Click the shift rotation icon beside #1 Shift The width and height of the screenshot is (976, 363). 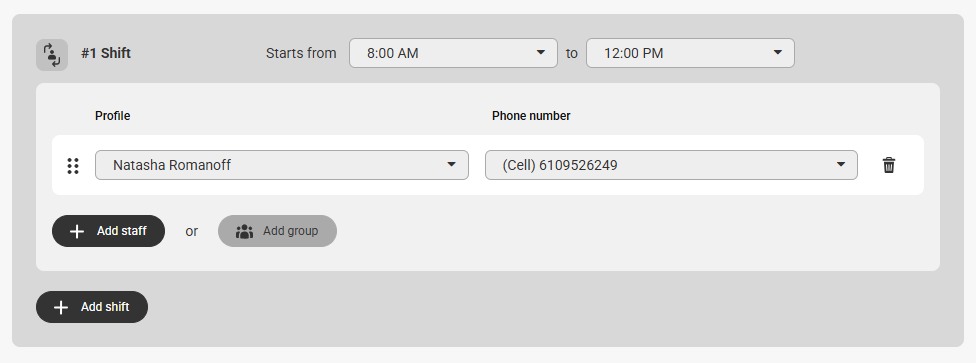pyautogui.click(x=52, y=55)
